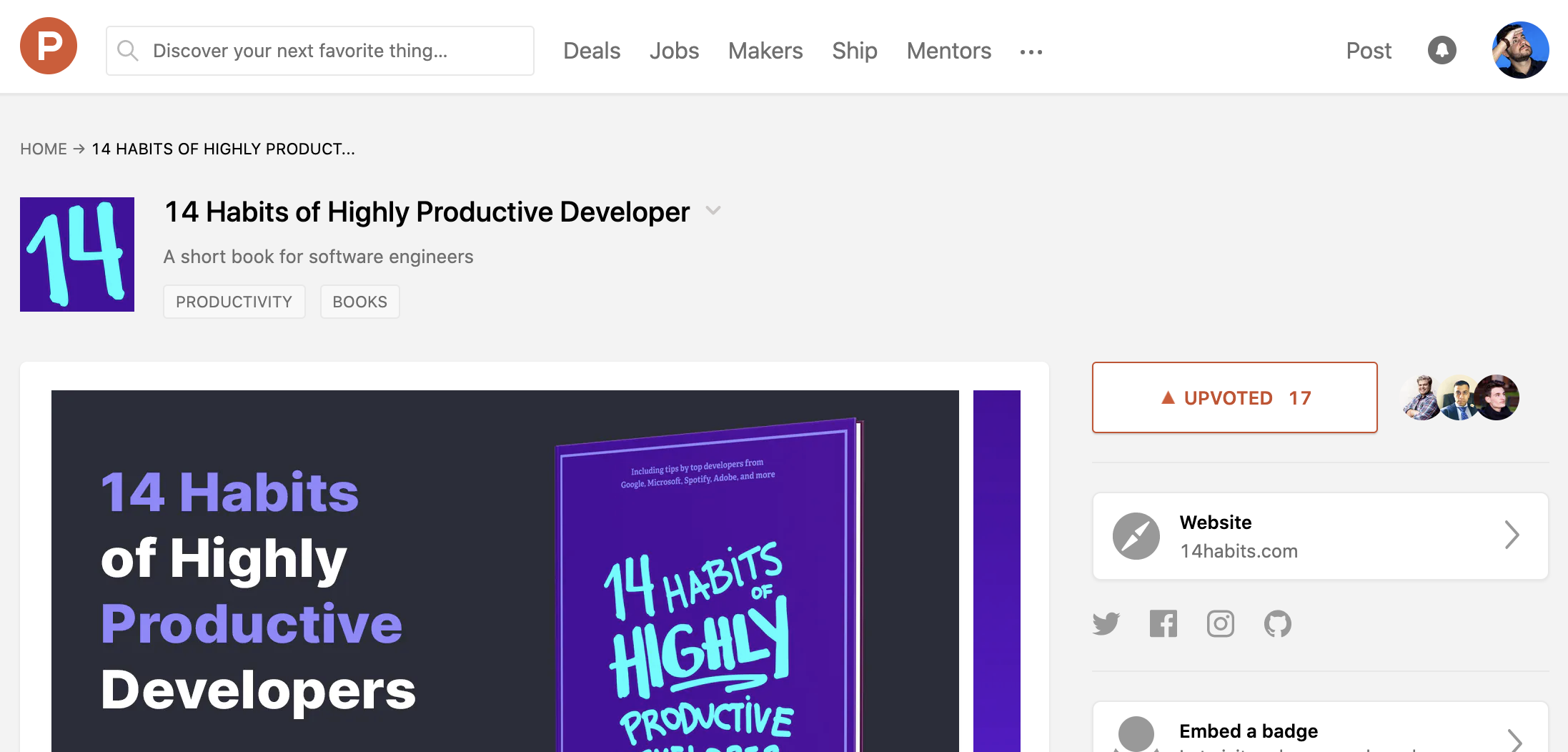Open the GitHub icon
Viewport: 1568px width, 752px height.
tap(1278, 624)
